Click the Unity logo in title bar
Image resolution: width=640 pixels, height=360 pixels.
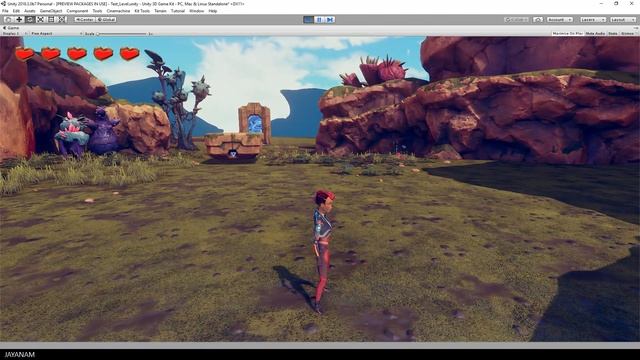pyautogui.click(x=3, y=4)
